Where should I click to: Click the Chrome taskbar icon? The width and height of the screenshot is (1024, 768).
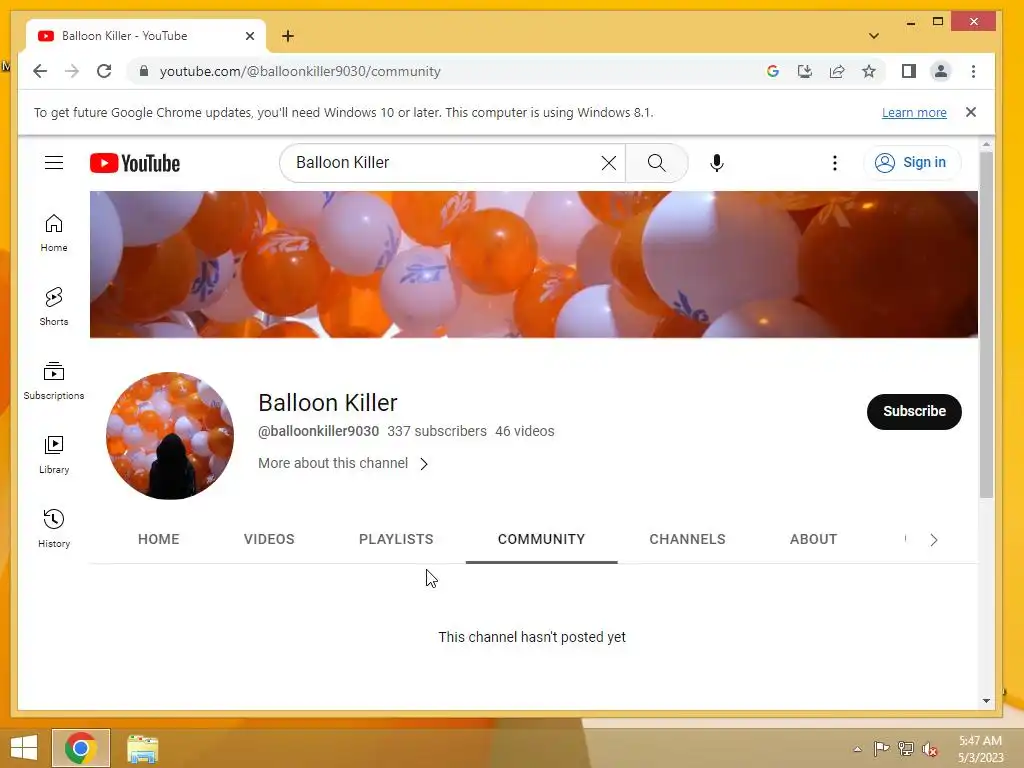pyautogui.click(x=80, y=748)
